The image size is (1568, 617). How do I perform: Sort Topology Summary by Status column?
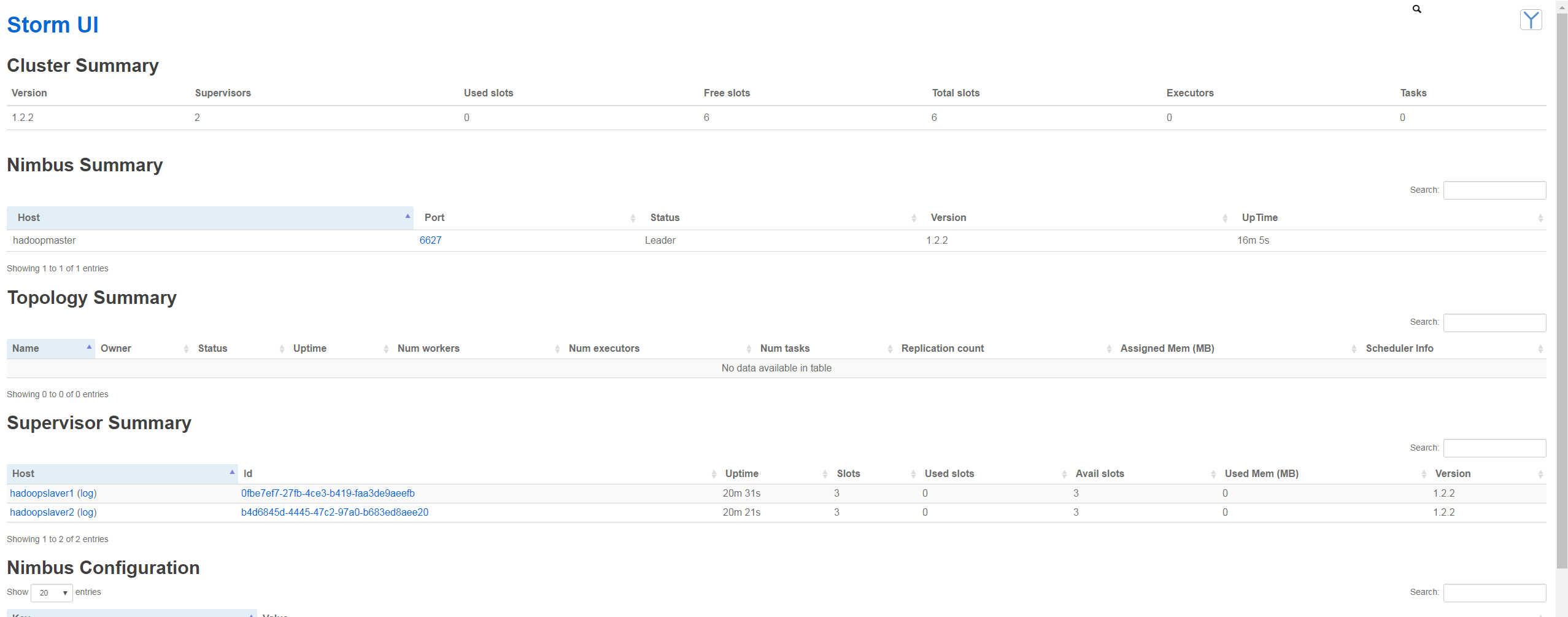click(x=240, y=349)
